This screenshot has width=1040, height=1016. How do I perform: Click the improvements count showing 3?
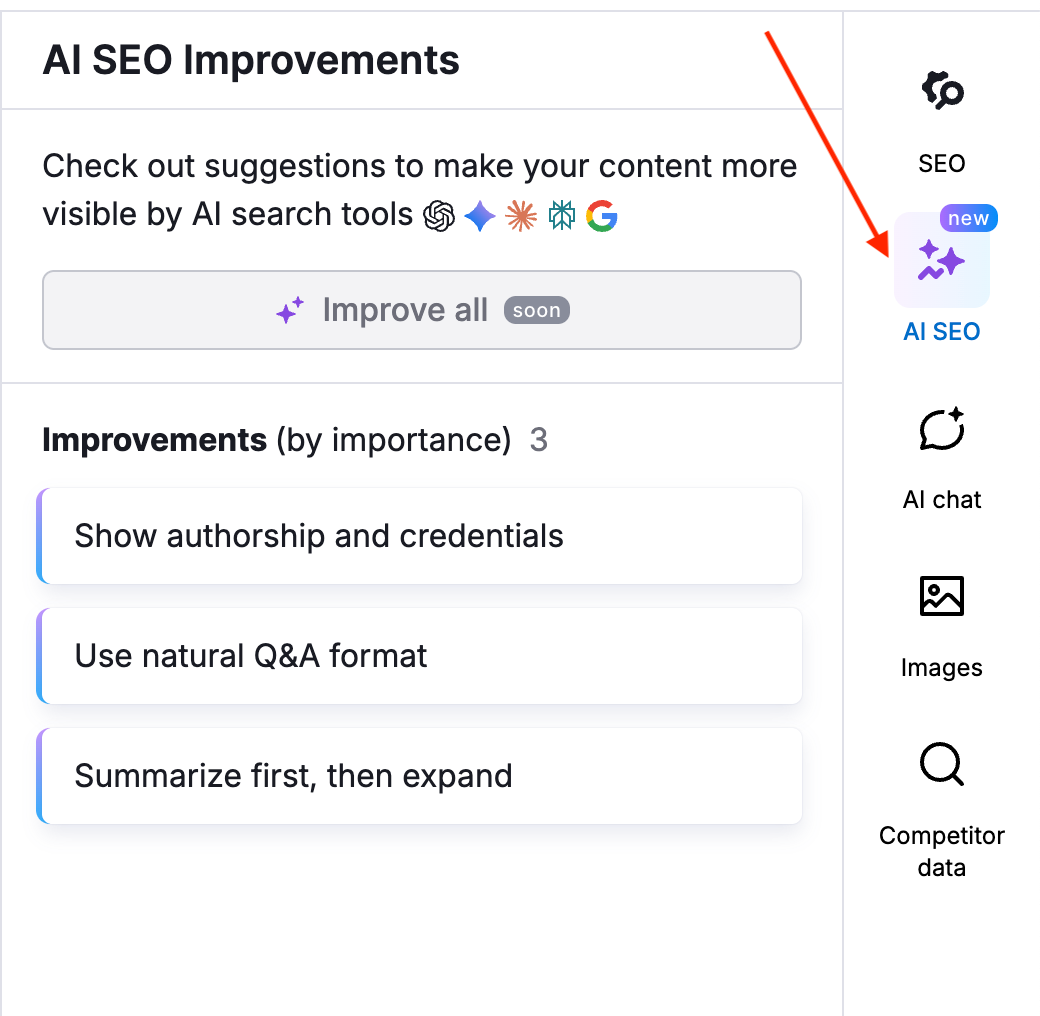pos(537,440)
